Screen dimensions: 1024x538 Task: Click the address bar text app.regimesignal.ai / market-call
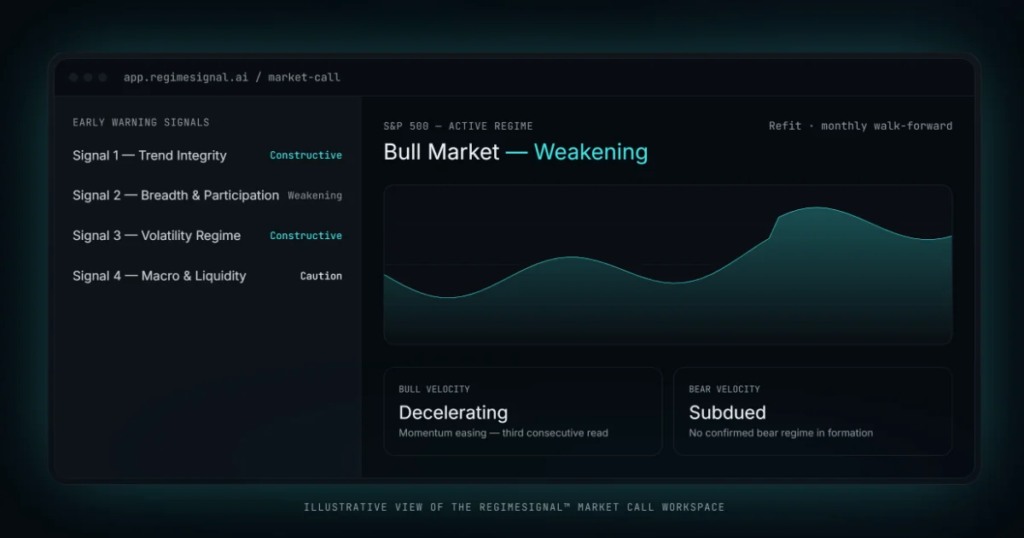pos(232,77)
